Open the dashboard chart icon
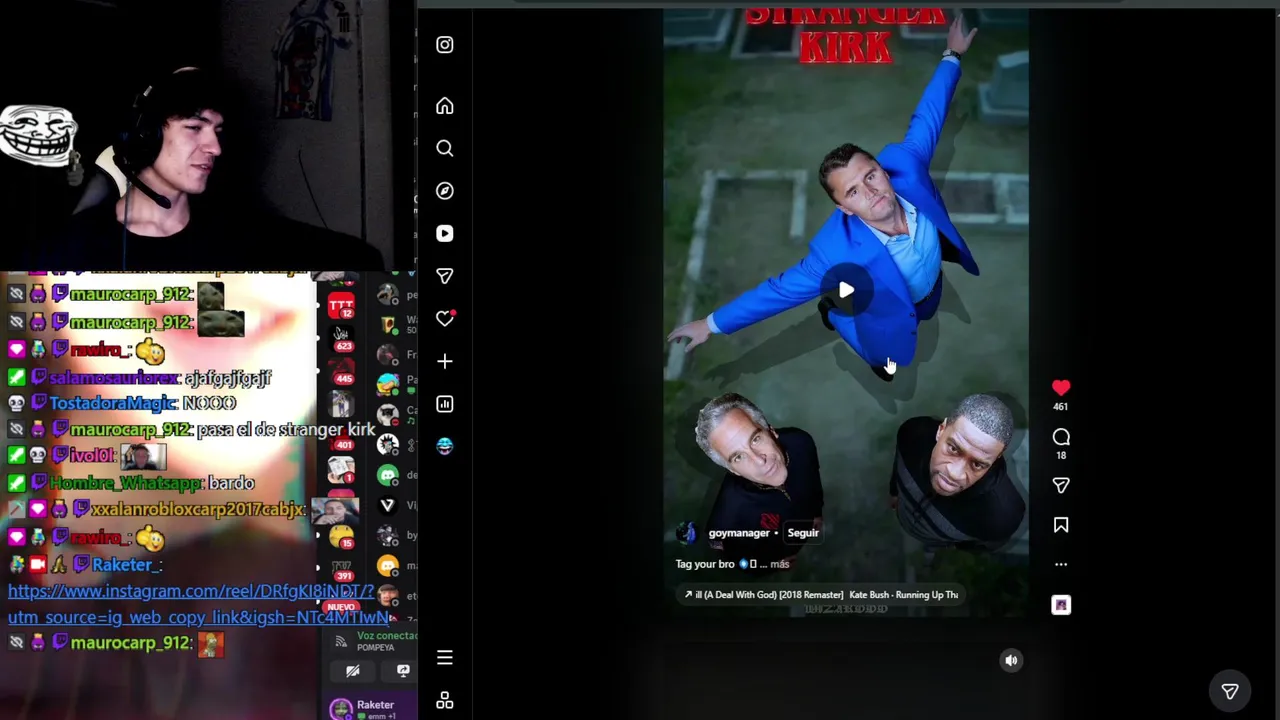Viewport: 1280px width, 720px height. click(x=445, y=404)
